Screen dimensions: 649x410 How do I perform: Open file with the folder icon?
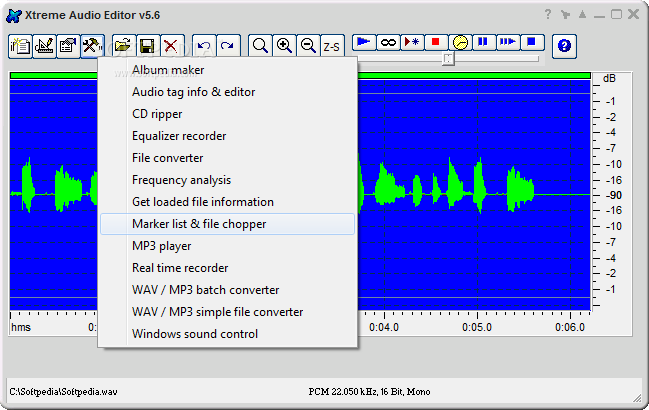[x=123, y=46]
